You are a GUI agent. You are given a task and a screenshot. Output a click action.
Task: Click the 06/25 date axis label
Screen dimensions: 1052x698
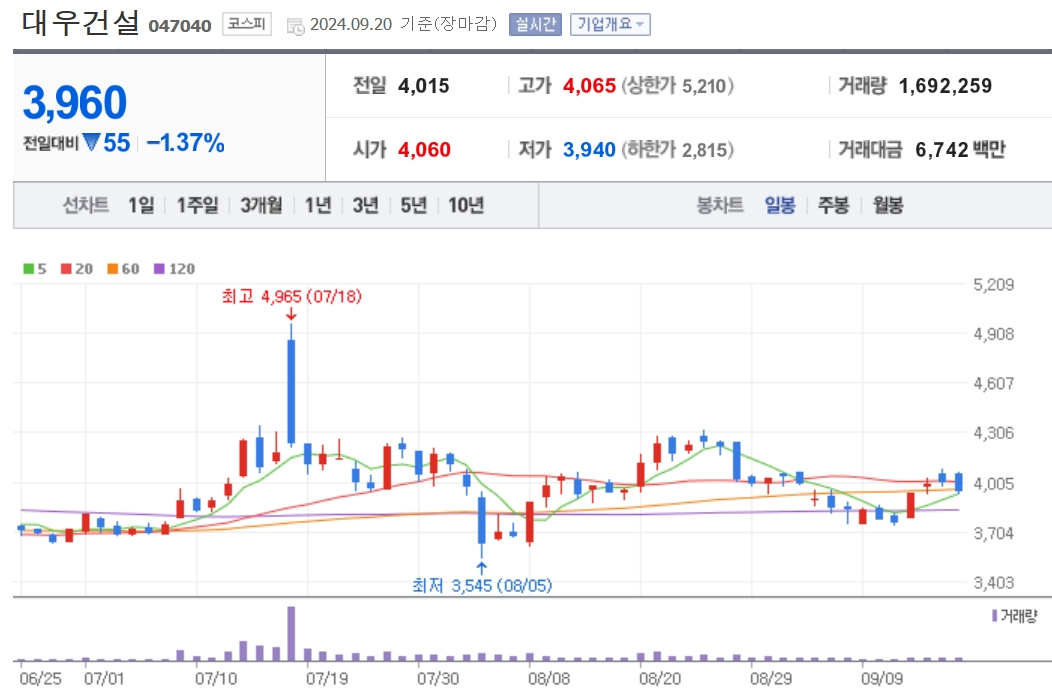[x=40, y=679]
